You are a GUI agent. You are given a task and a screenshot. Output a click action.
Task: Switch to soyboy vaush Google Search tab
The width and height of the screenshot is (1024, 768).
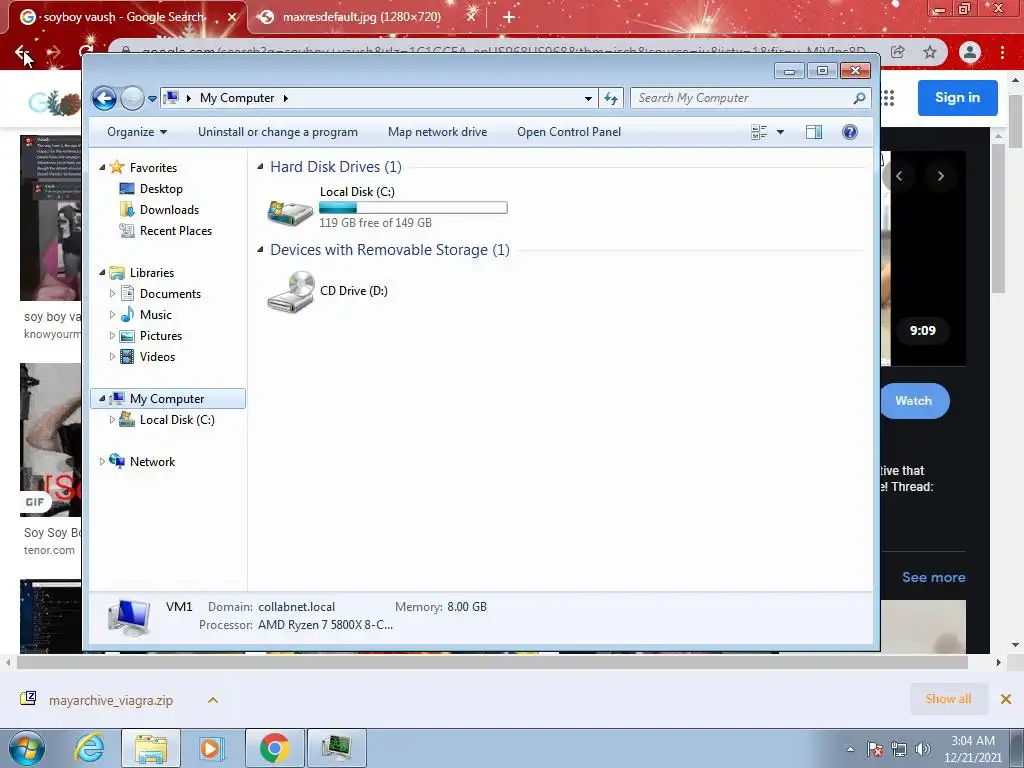124,17
